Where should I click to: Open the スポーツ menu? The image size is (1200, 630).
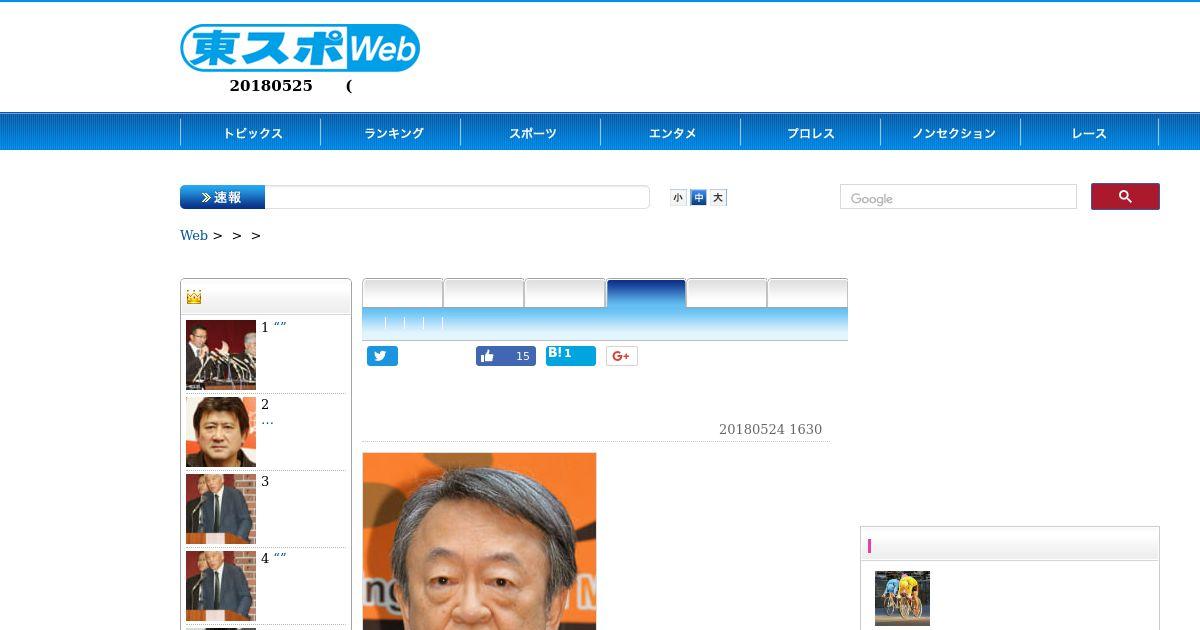(x=531, y=133)
